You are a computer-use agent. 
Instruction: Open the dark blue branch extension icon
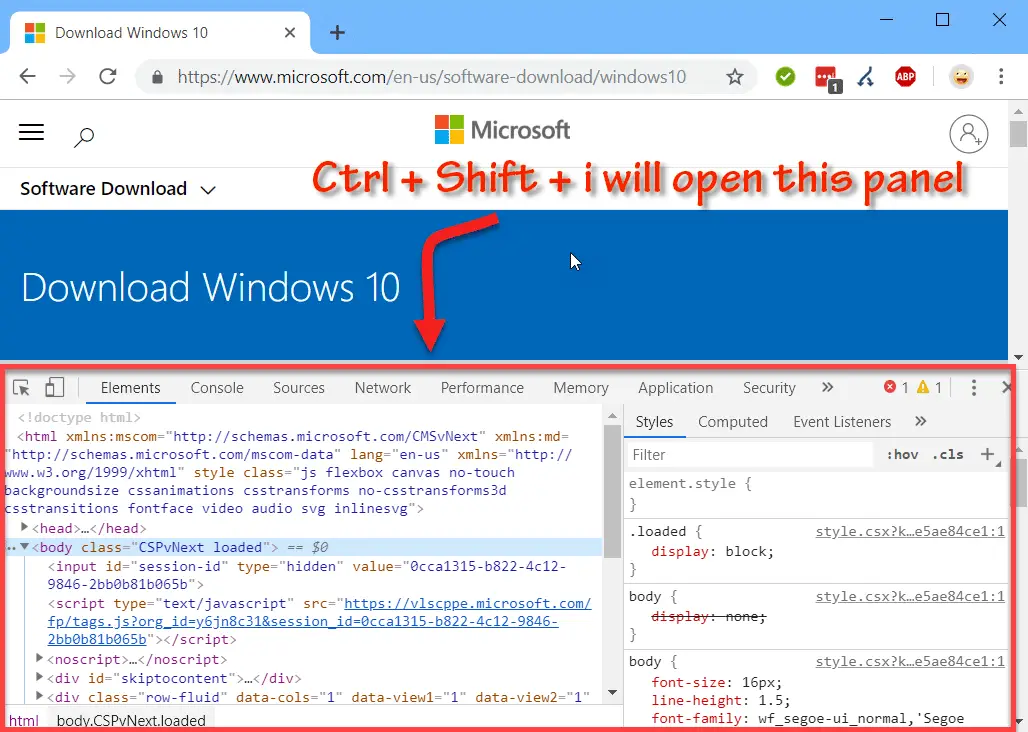coord(866,77)
